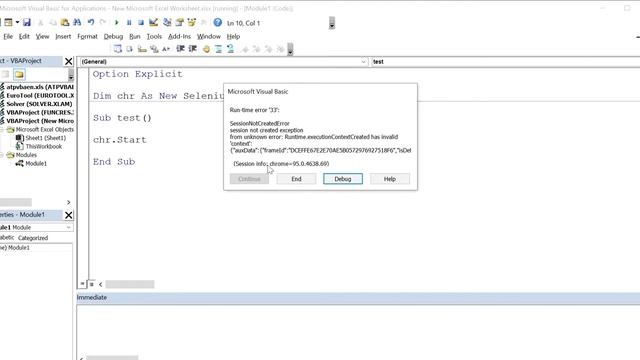Click the List Constants icon
The height and width of the screenshot is (360, 640).
pos(129,49)
